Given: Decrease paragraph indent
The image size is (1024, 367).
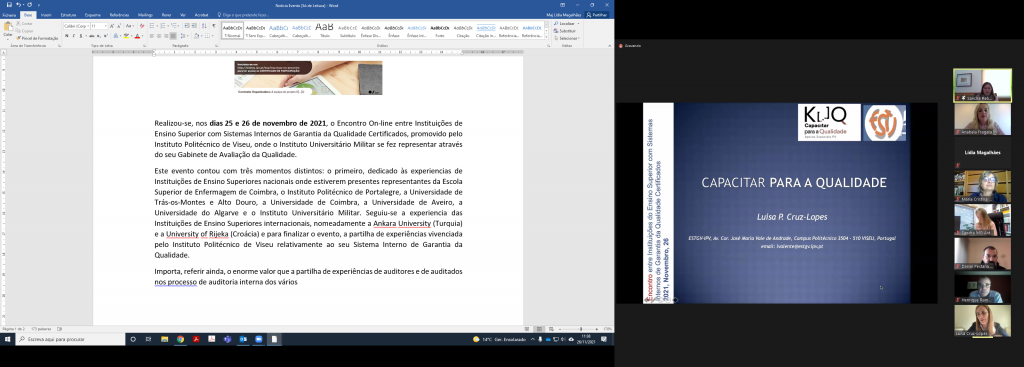Looking at the screenshot, I should tap(187, 26).
